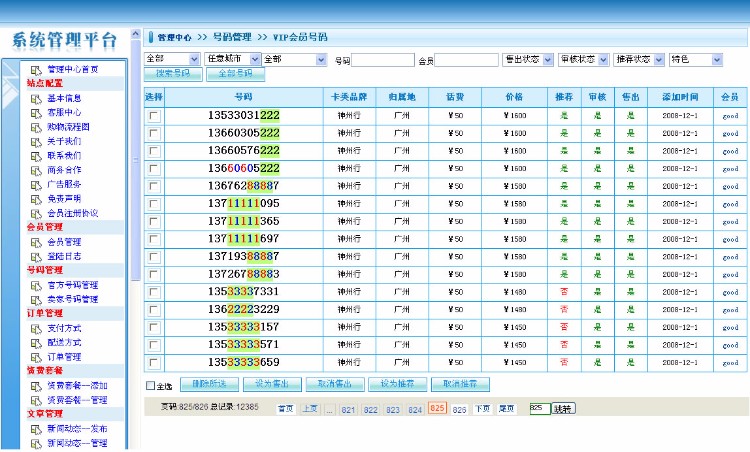This screenshot has height=452, width=750.
Task: Click the 联系我们 sidebar icon
Action: (36, 156)
